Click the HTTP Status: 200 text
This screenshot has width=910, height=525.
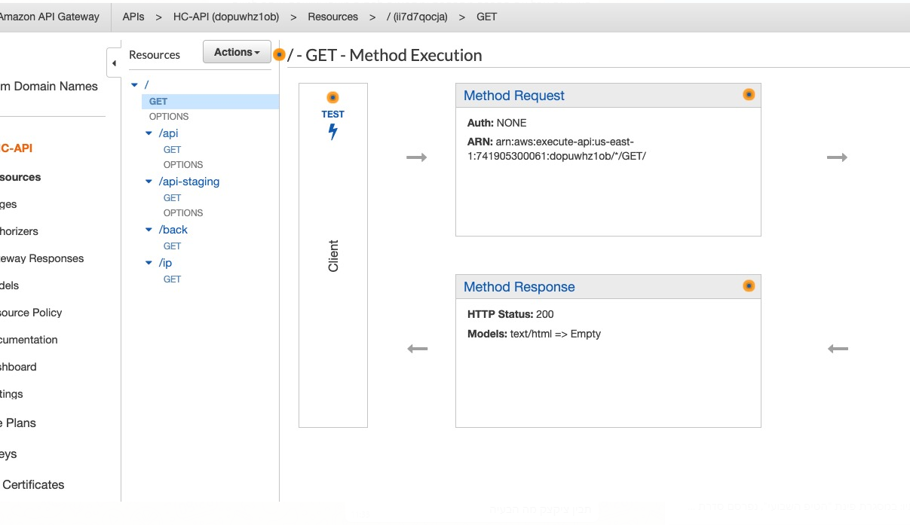point(510,314)
